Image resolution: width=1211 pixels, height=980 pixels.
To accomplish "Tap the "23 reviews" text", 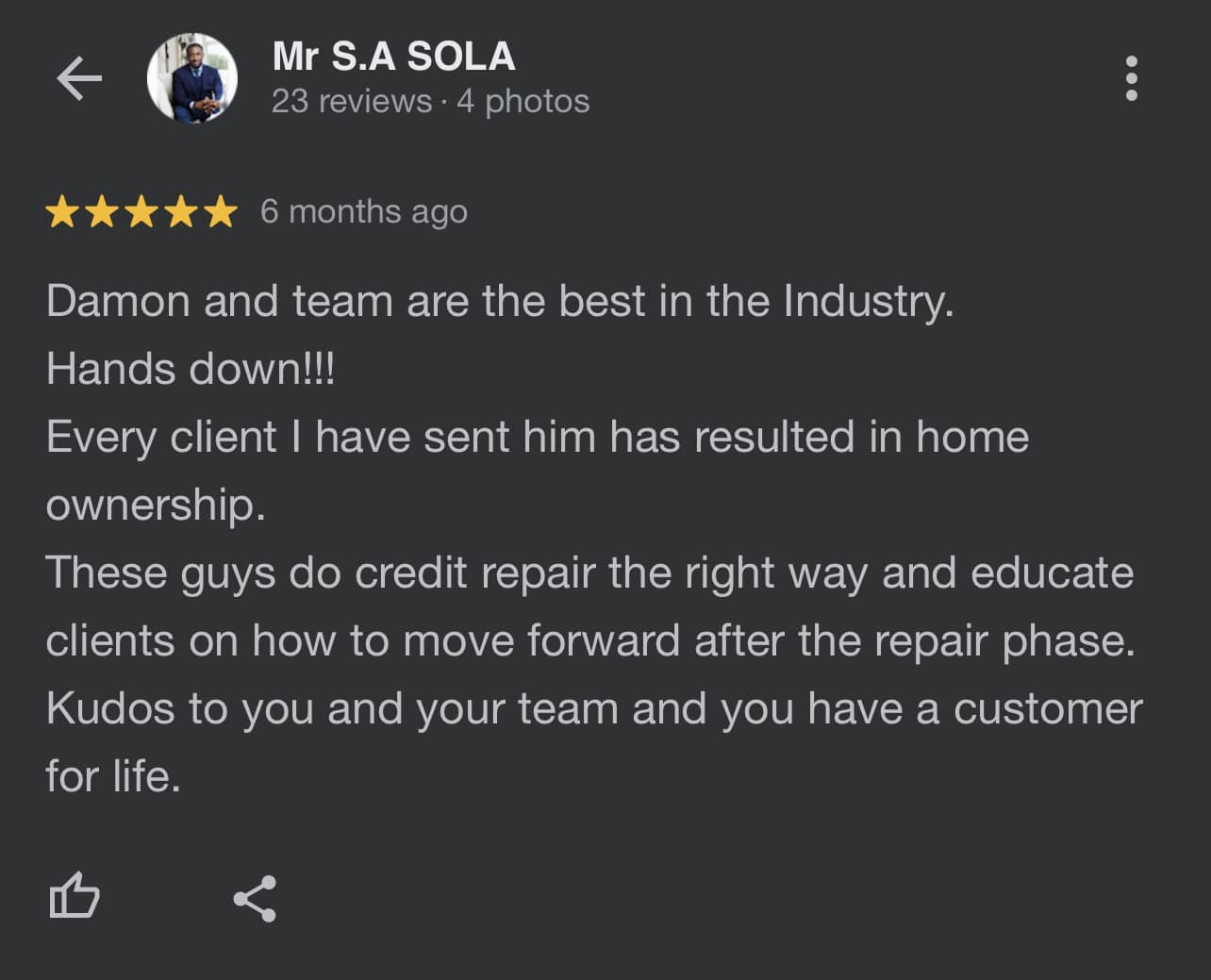I will point(351,101).
